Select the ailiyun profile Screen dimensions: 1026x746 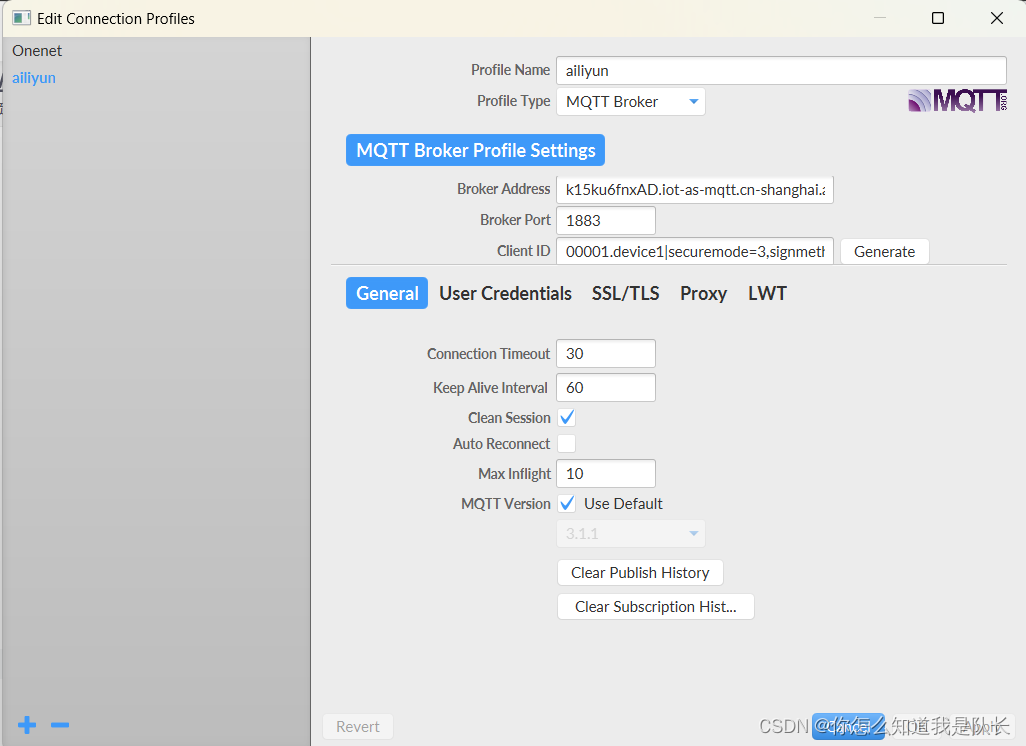(x=33, y=77)
